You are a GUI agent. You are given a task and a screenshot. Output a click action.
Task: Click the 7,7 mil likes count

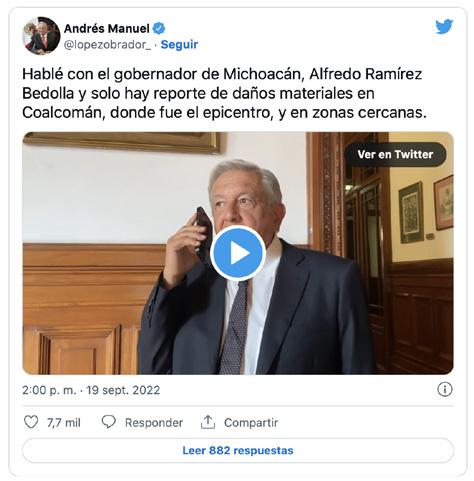(x=64, y=423)
